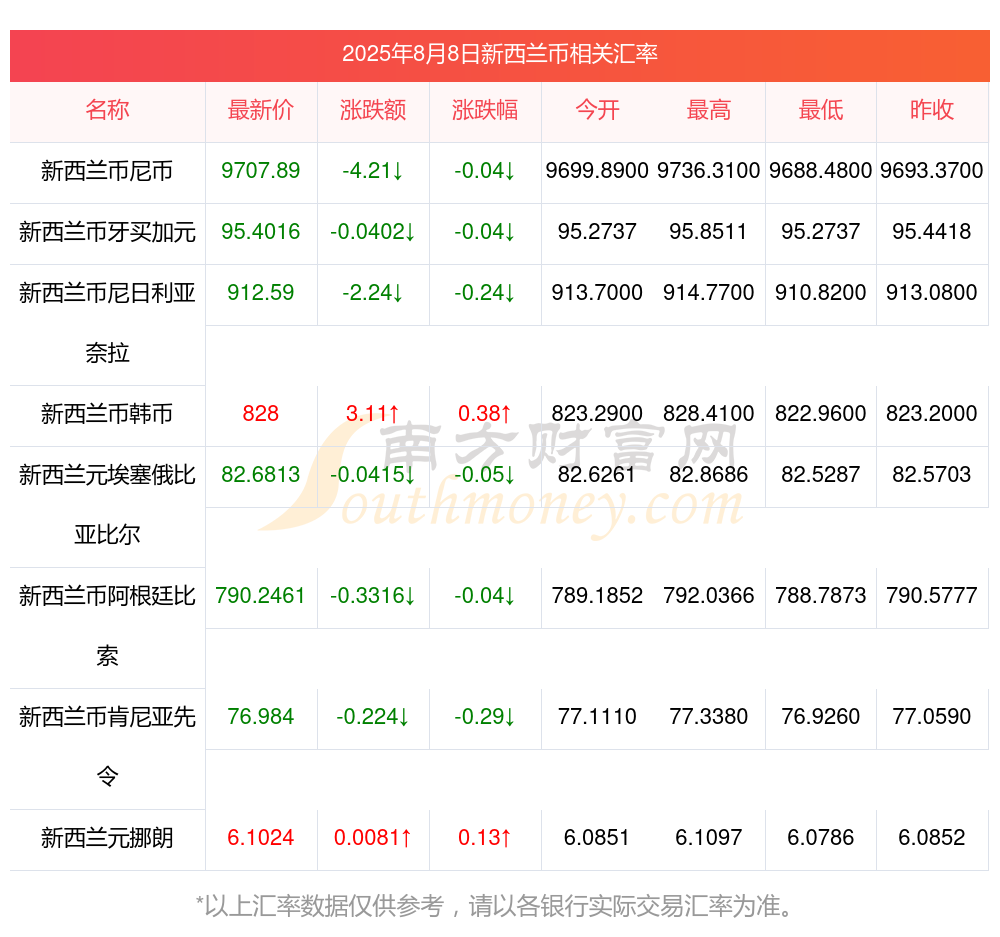Click previous close 823.2000

(x=932, y=413)
